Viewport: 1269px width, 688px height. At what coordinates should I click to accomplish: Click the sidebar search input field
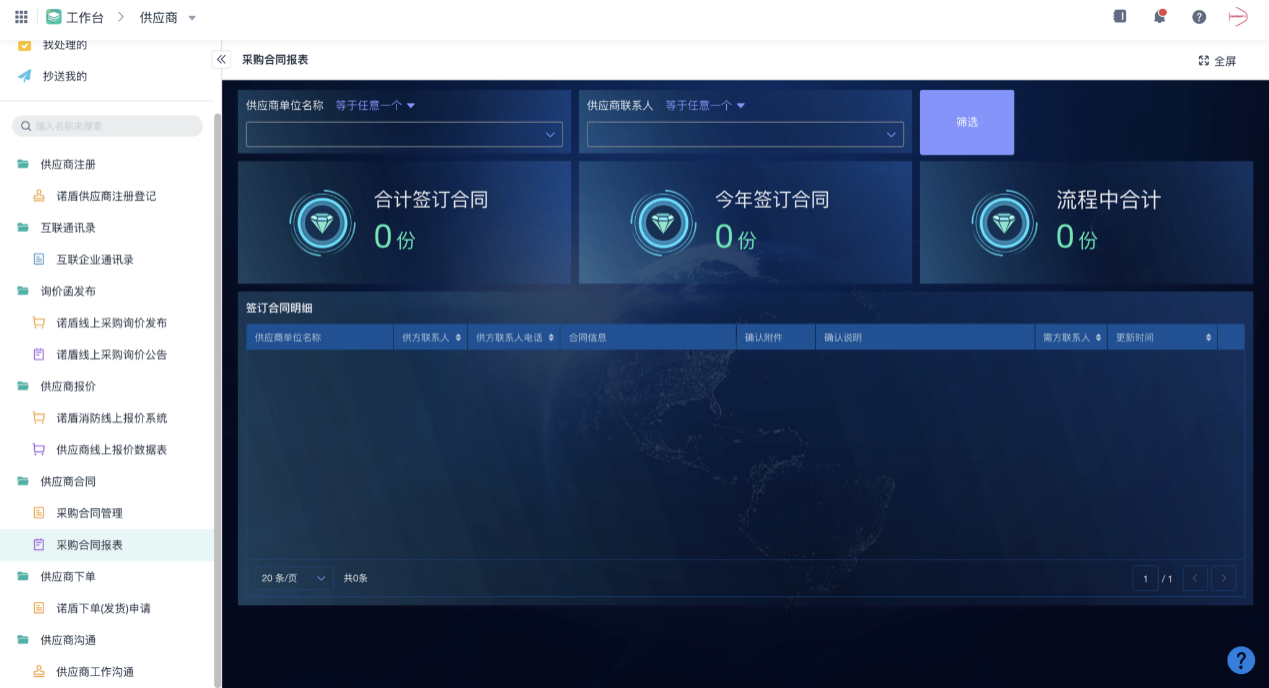[x=108, y=126]
